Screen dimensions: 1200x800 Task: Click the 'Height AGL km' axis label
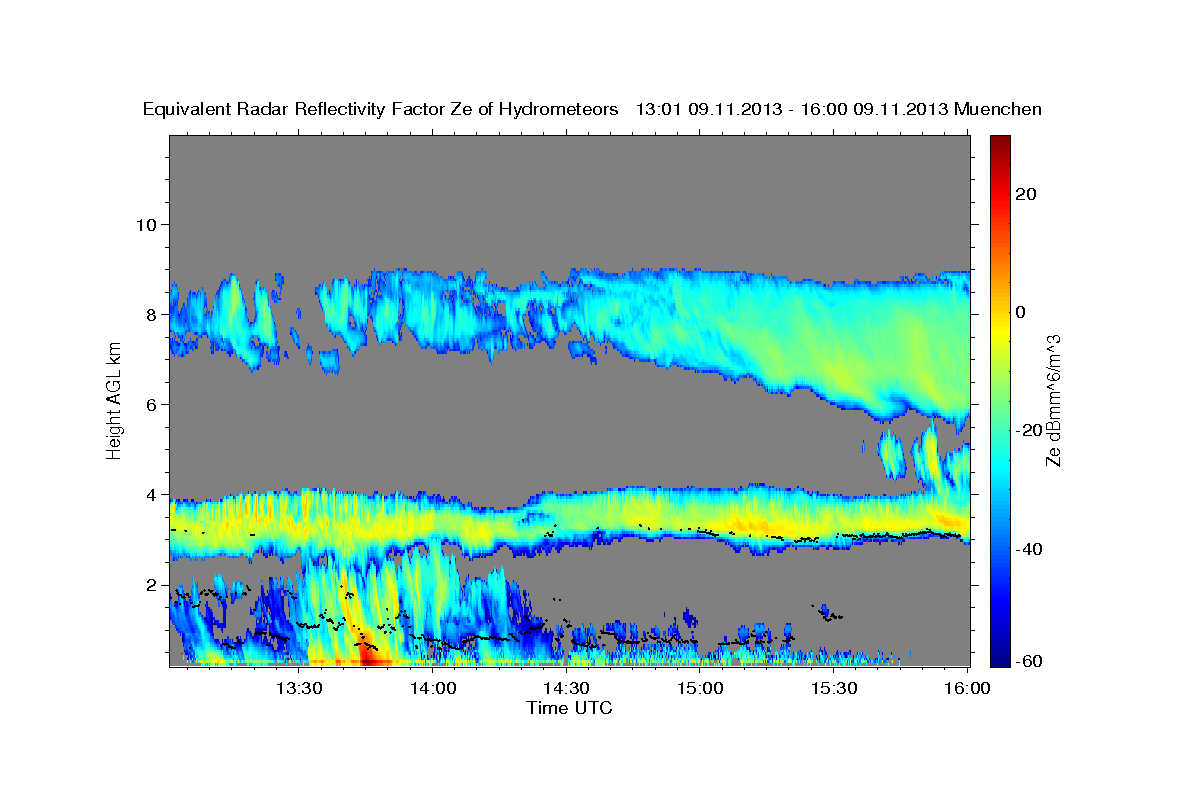pos(114,400)
